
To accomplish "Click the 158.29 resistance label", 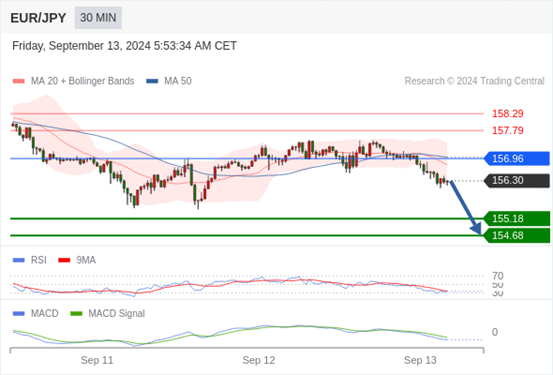I will click(x=508, y=114).
